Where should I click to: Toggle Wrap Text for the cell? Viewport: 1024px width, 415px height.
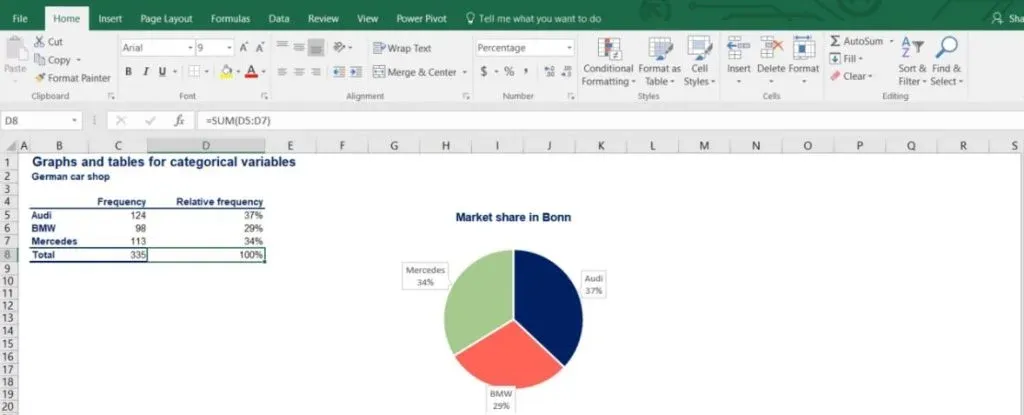(402, 48)
